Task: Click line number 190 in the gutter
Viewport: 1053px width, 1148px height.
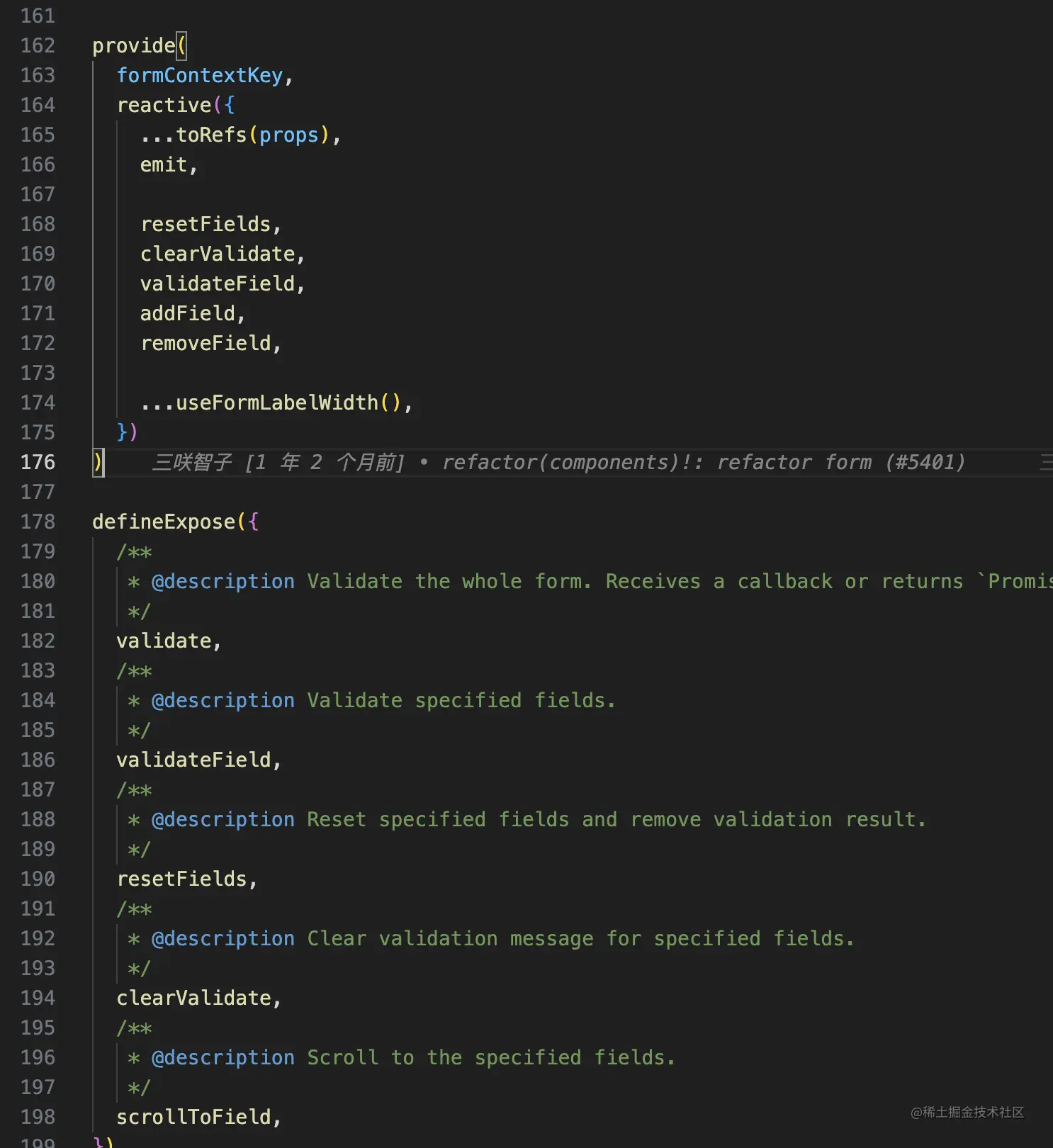Action: point(38,879)
